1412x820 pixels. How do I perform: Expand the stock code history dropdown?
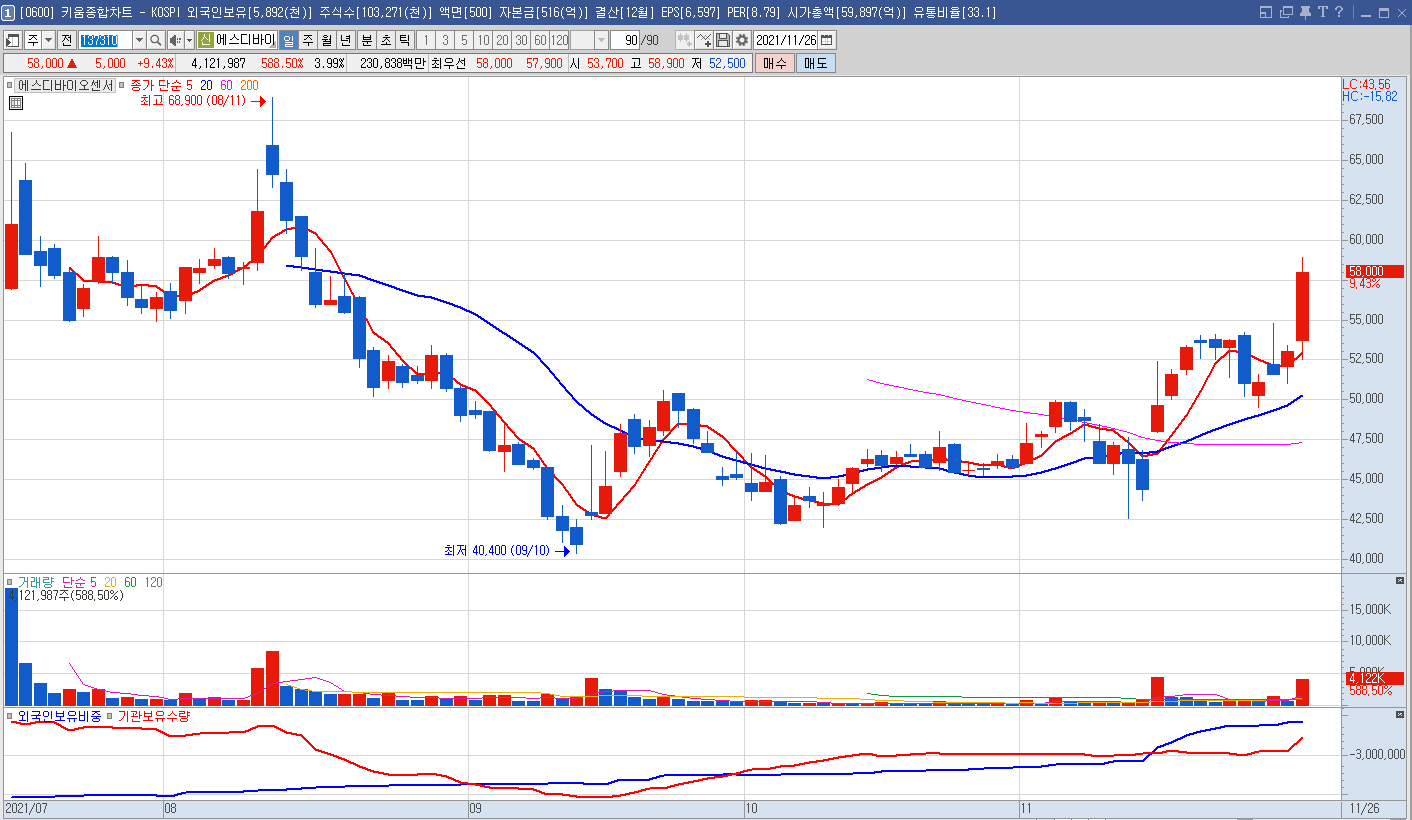pos(139,40)
